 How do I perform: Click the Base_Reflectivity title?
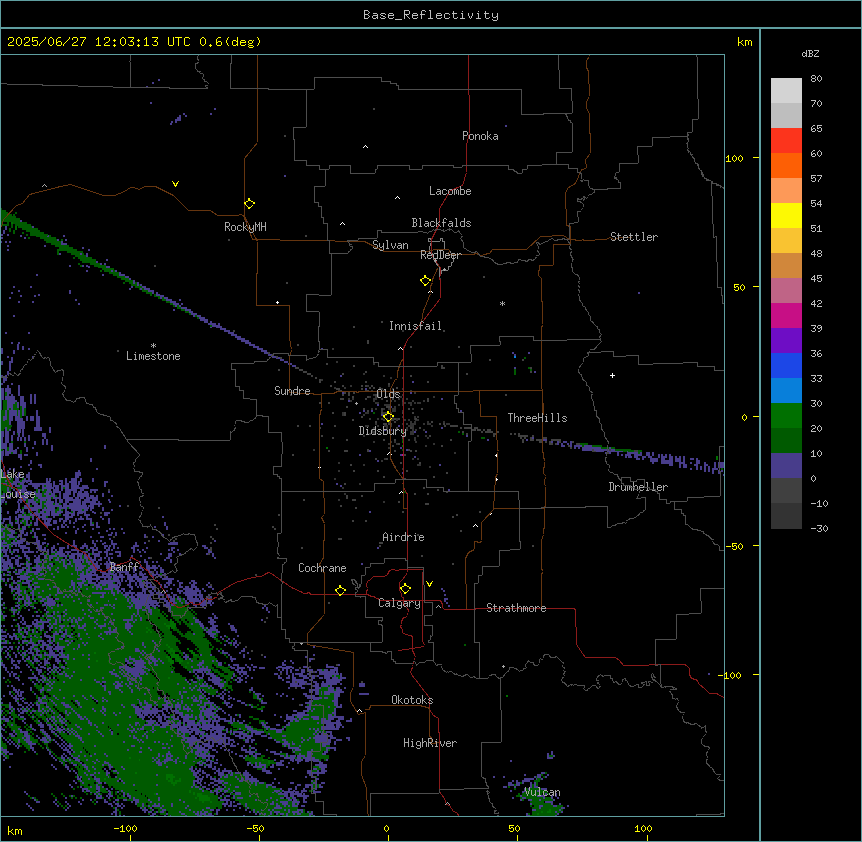[431, 15]
